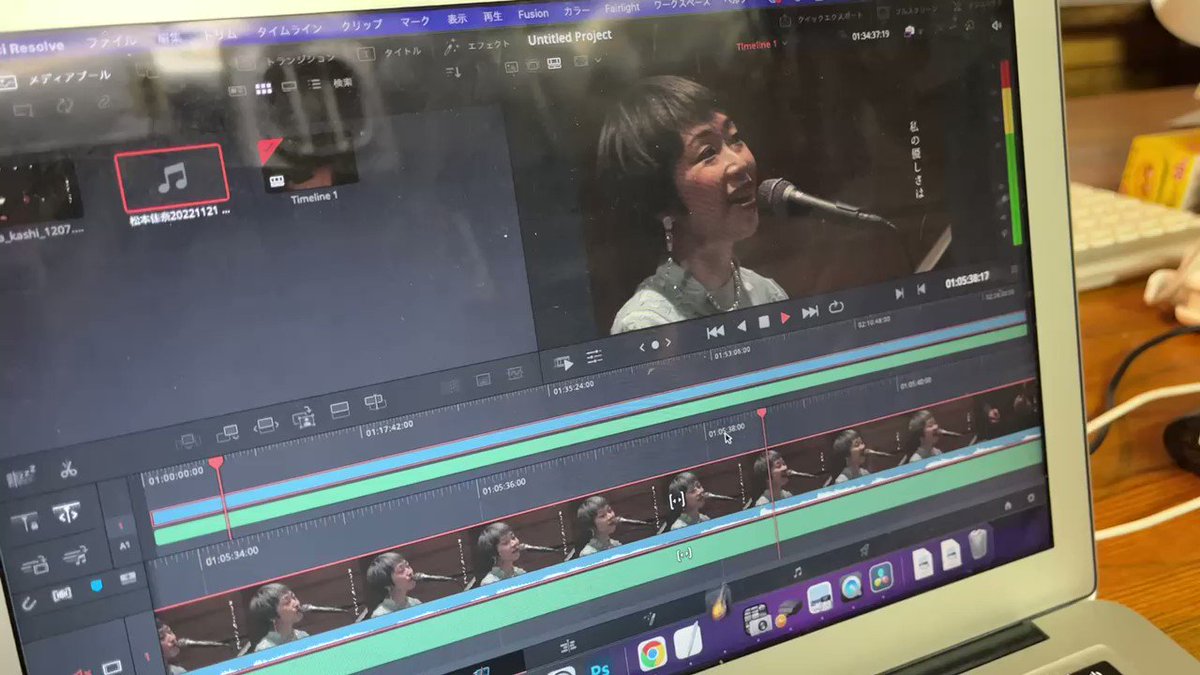The image size is (1200, 675).
Task: Jump to the start of the timeline
Action: tap(715, 331)
